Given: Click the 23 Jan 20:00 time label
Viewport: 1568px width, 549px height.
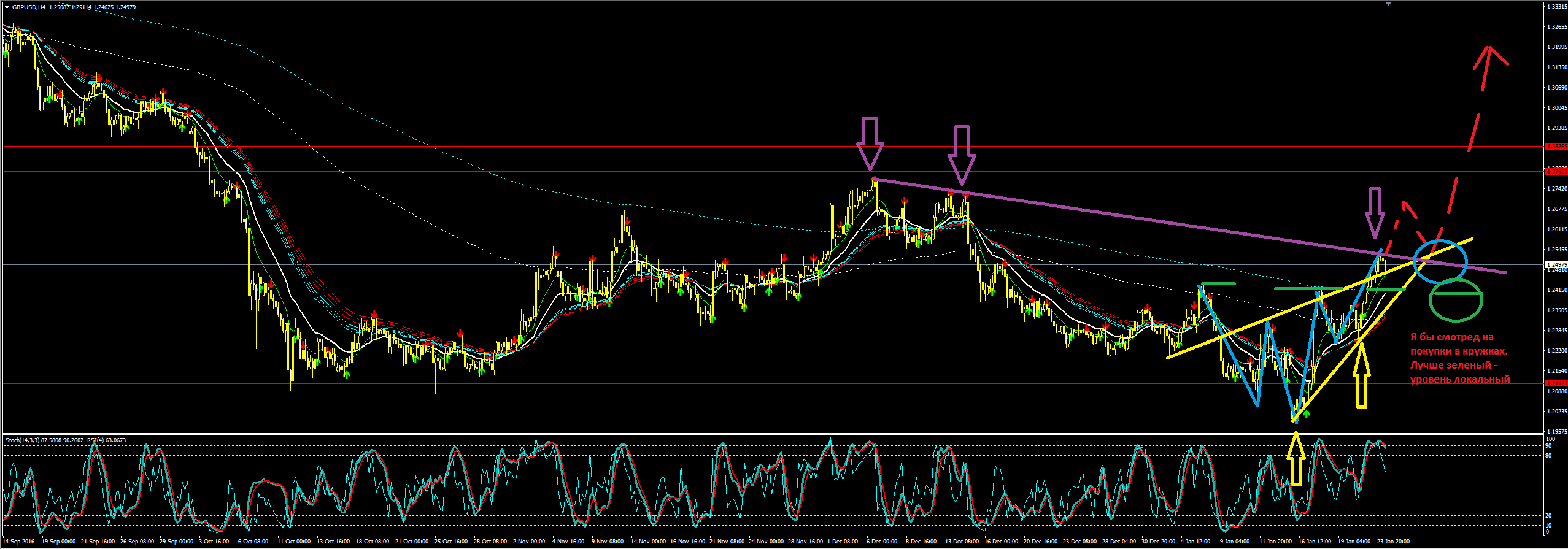Looking at the screenshot, I should click(1394, 542).
